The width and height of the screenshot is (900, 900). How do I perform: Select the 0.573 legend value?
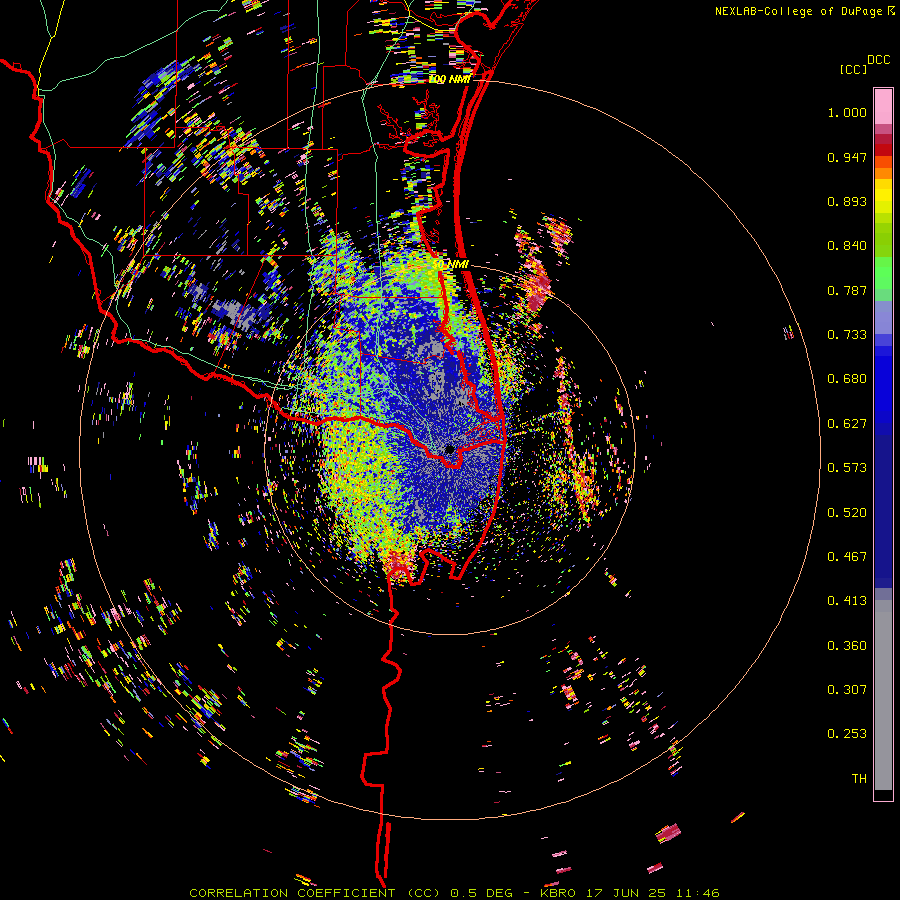847,468
